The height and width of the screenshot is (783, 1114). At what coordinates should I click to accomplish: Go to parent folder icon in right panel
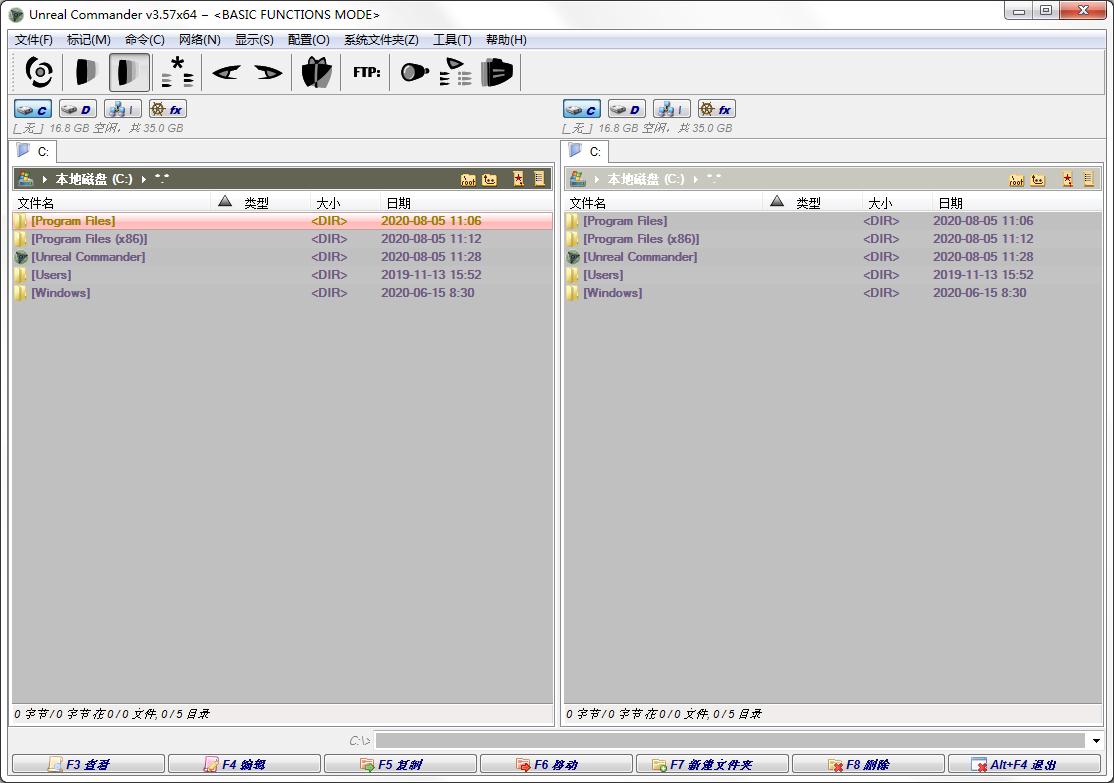(1038, 180)
